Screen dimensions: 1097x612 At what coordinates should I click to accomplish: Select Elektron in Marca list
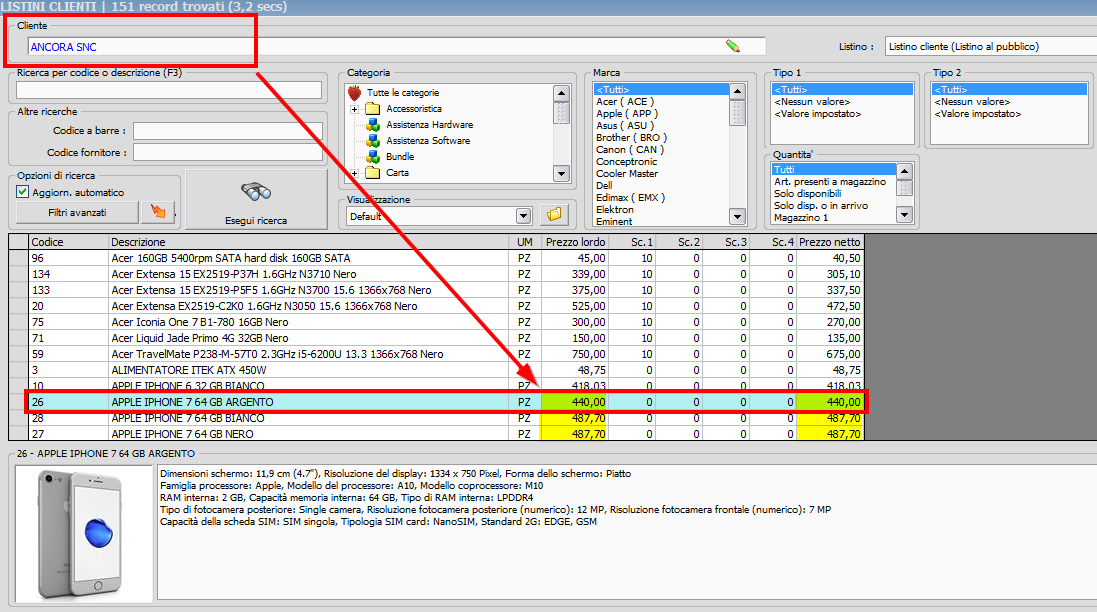point(614,209)
